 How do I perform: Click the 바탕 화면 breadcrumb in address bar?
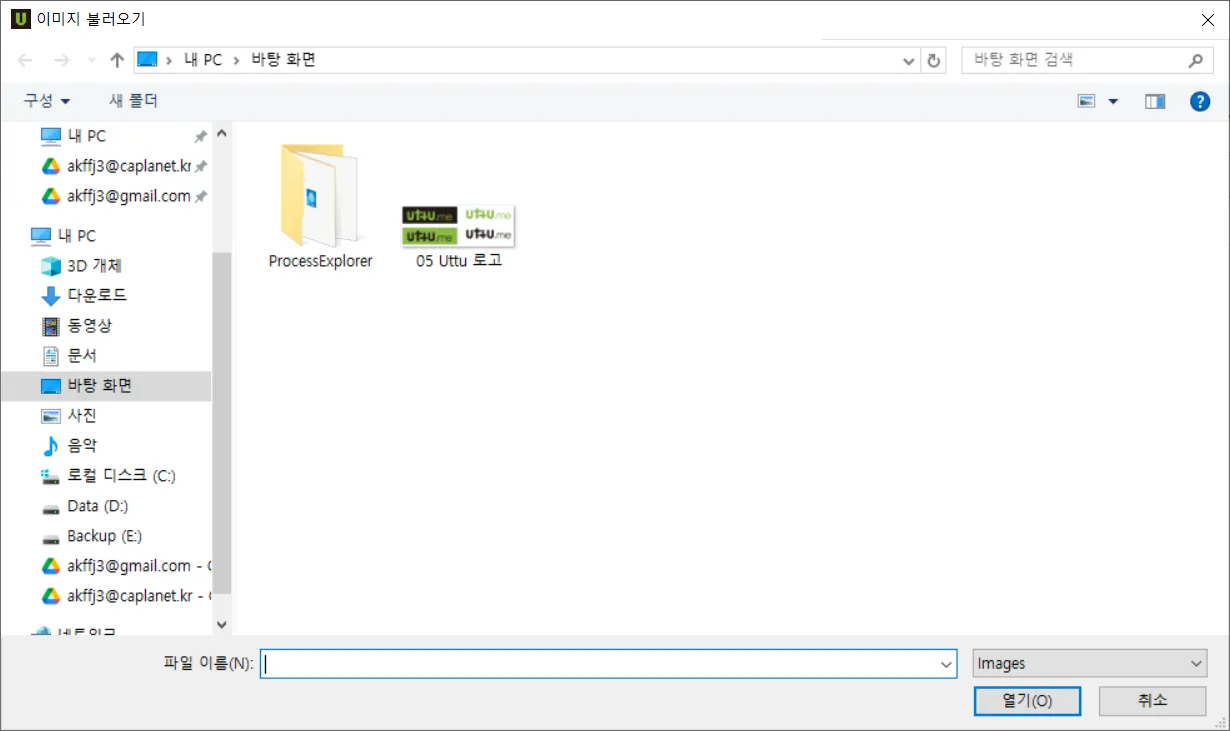click(284, 60)
